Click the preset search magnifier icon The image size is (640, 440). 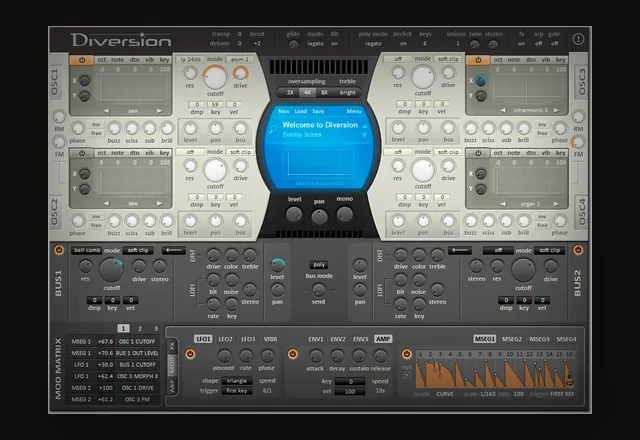[273, 129]
